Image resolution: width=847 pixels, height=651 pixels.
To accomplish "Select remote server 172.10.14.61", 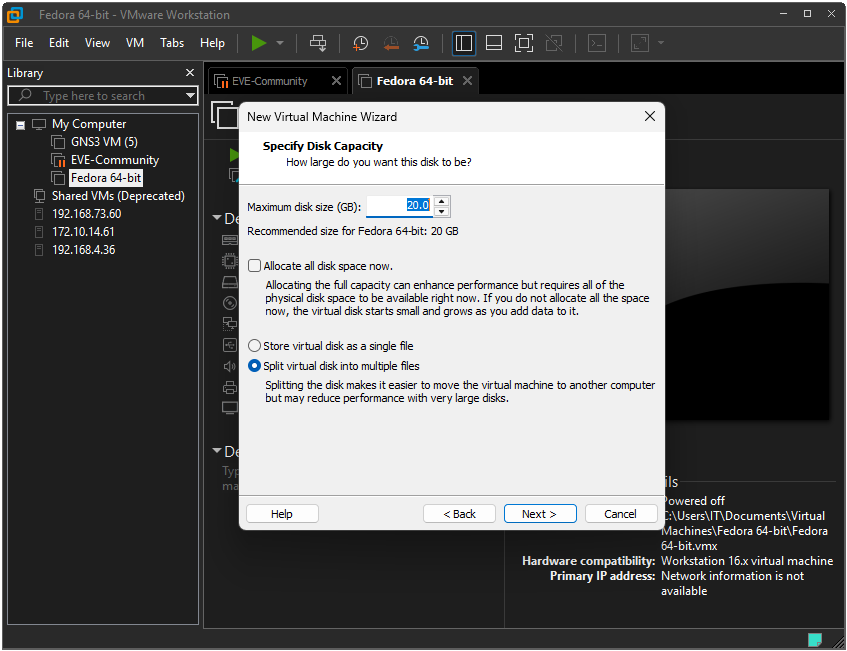I will (83, 232).
